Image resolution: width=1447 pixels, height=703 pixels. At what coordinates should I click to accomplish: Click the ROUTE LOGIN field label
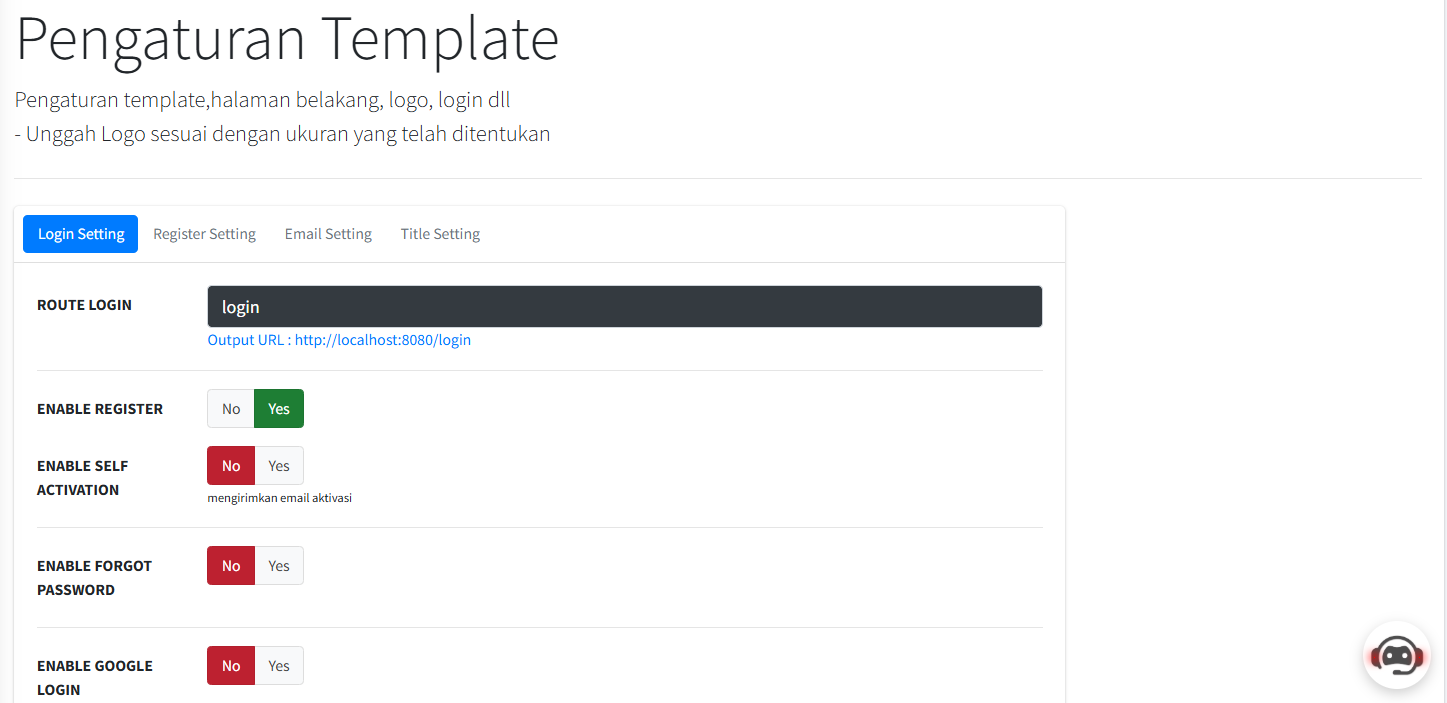click(84, 305)
